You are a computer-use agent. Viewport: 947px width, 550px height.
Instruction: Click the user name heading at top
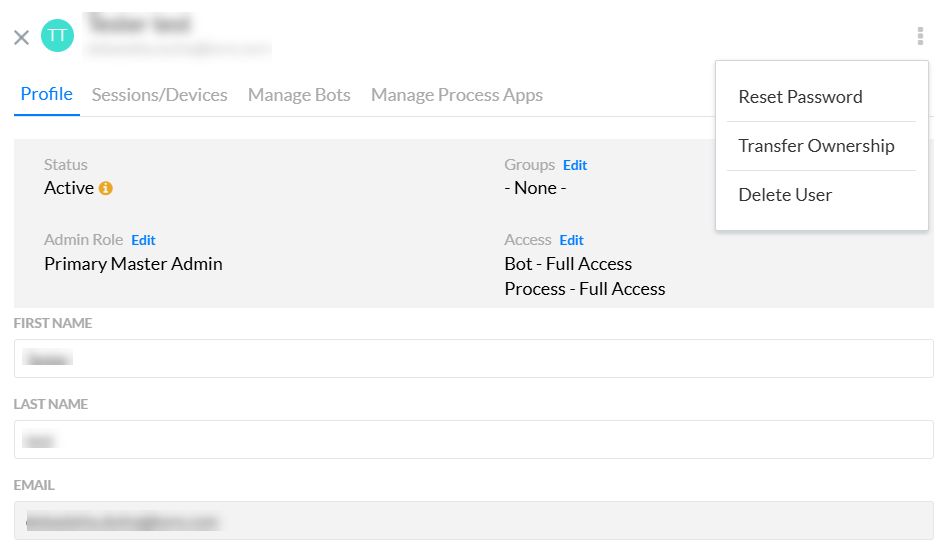pos(139,23)
